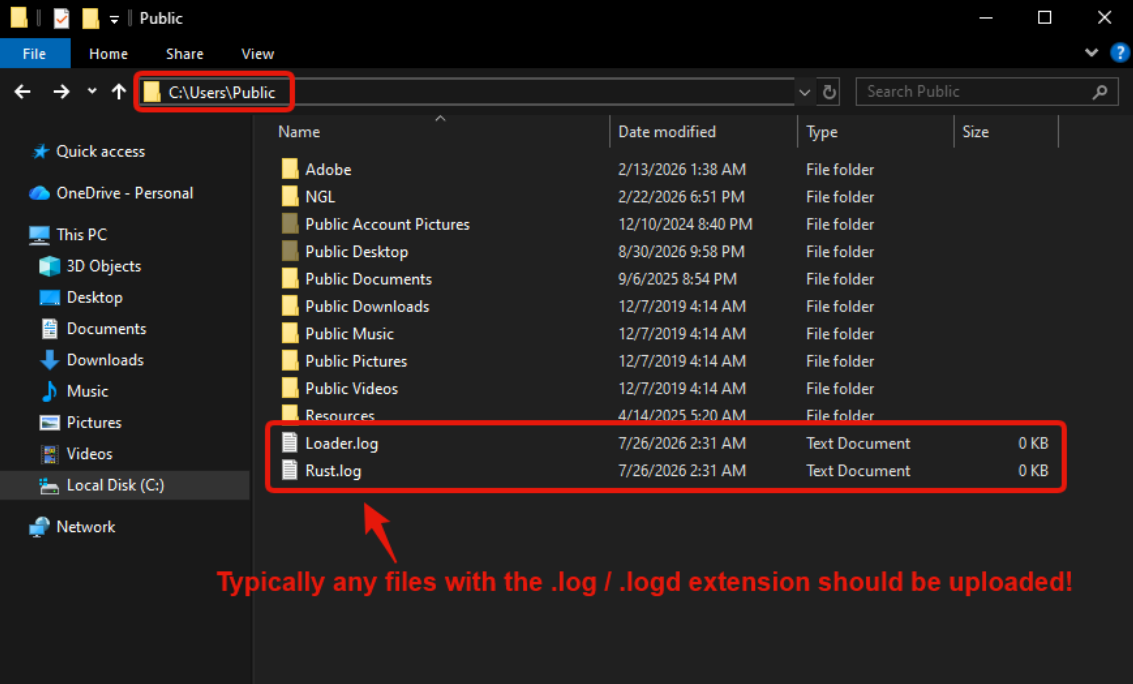
Task: Refresh the current folder view
Action: click(x=829, y=92)
